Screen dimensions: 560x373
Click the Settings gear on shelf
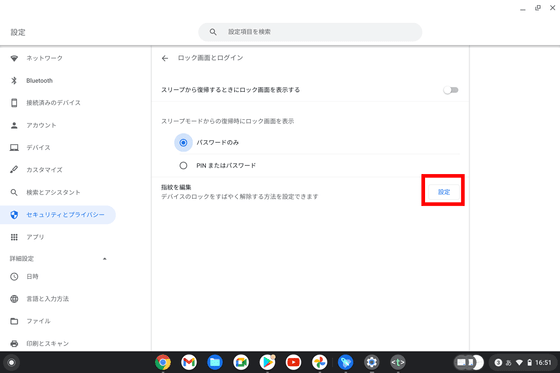tap(371, 363)
